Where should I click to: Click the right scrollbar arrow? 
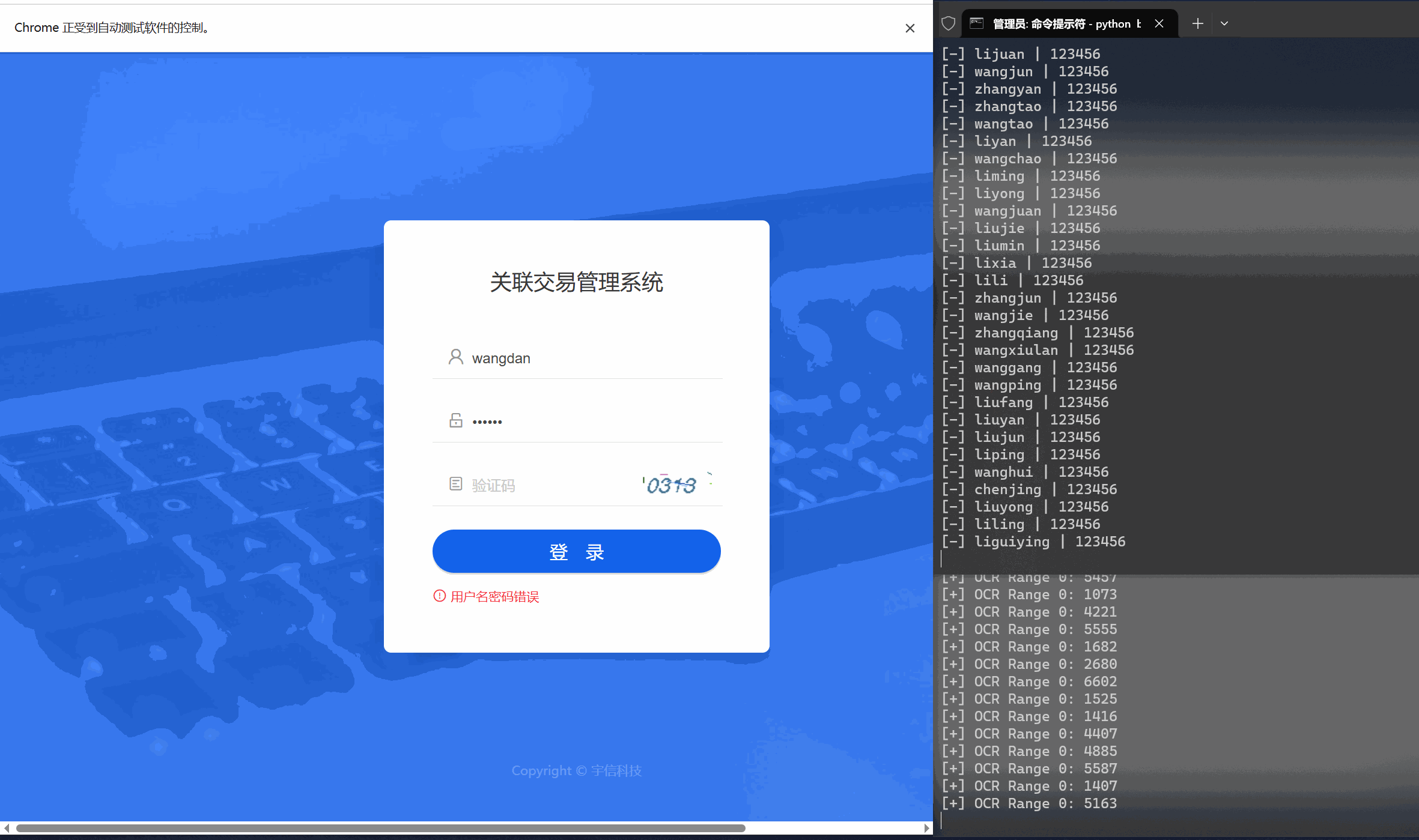(926, 828)
